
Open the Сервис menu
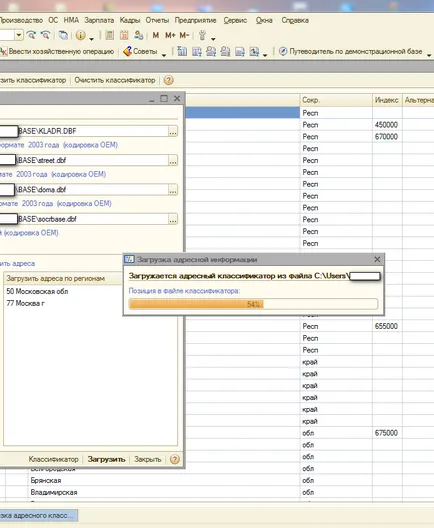pyautogui.click(x=235, y=20)
